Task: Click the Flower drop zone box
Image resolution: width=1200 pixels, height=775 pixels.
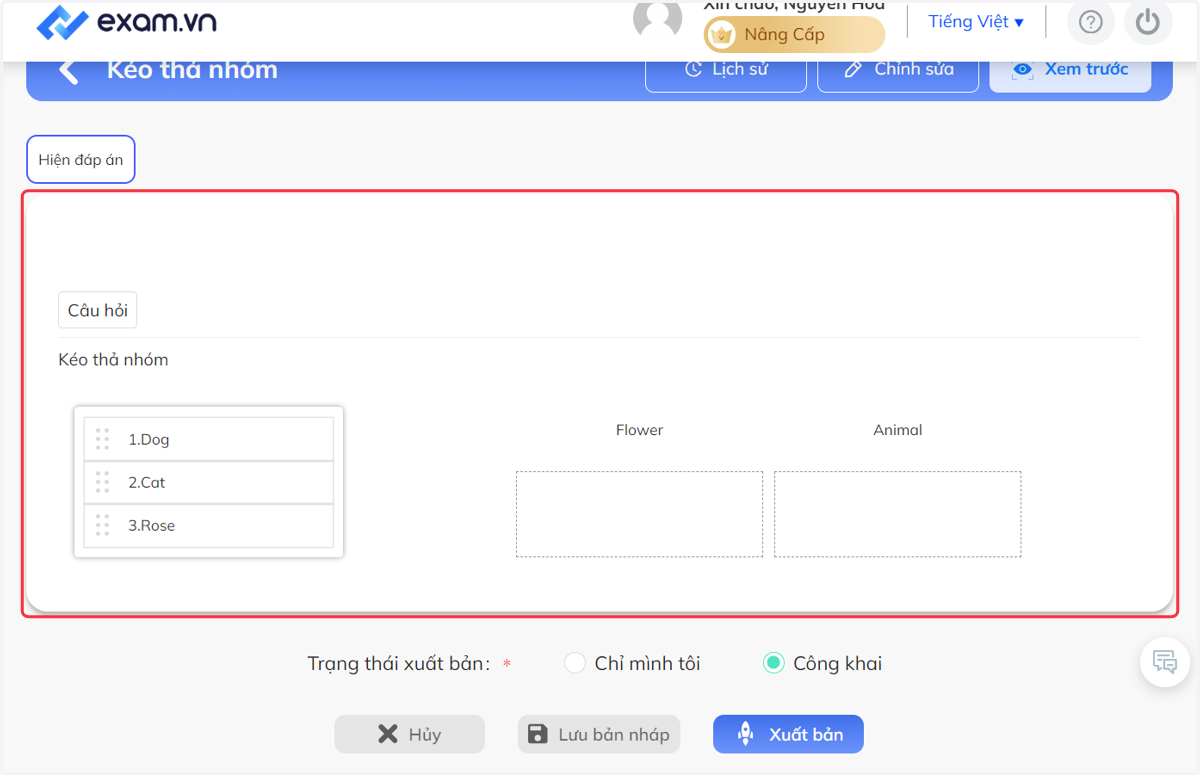Action: pyautogui.click(x=640, y=514)
